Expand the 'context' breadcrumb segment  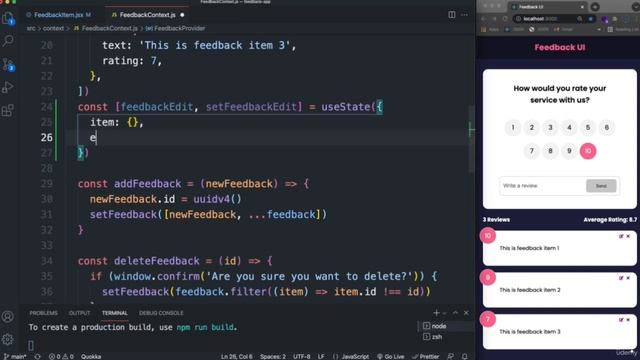click(x=53, y=29)
